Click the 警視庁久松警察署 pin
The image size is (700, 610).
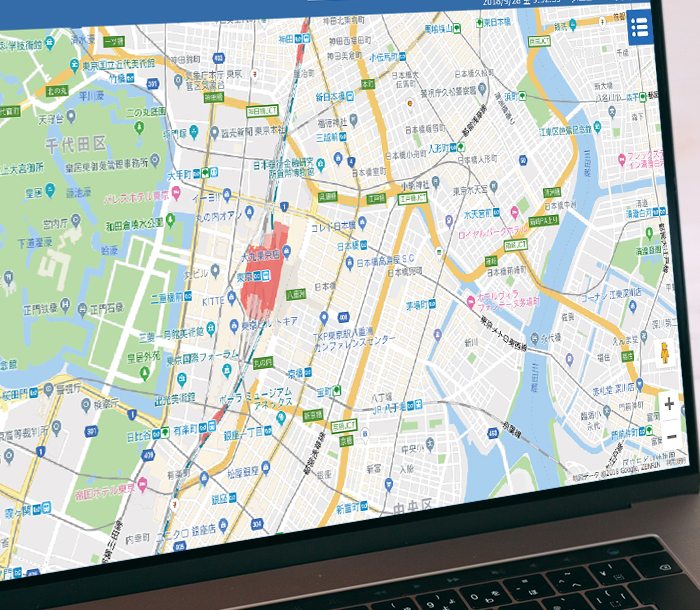tap(481, 89)
